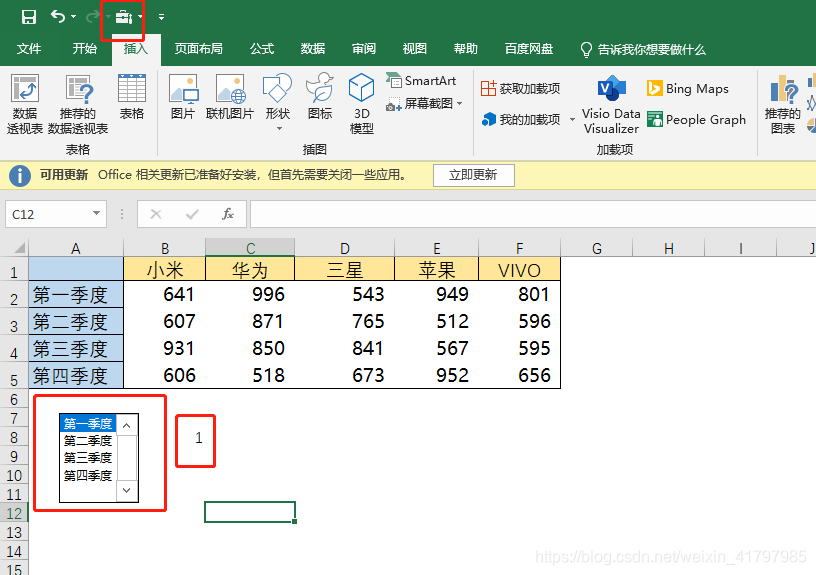Undo the last action

(x=58, y=17)
